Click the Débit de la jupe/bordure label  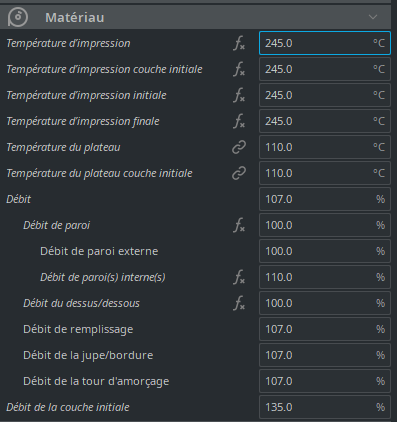(88, 355)
